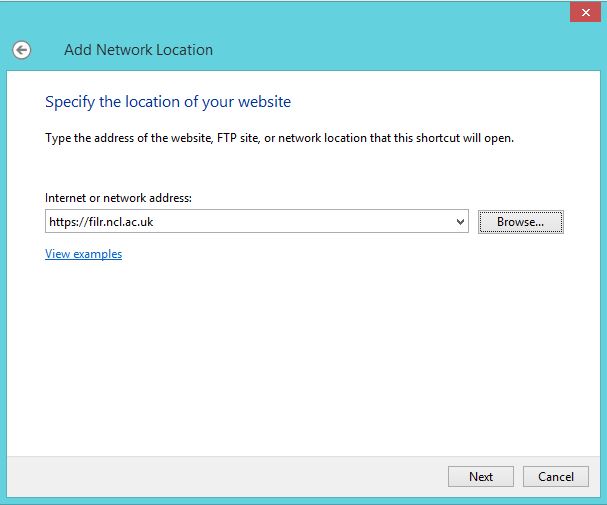Click the Internet or network address field
The height and width of the screenshot is (505, 607).
tap(250, 222)
